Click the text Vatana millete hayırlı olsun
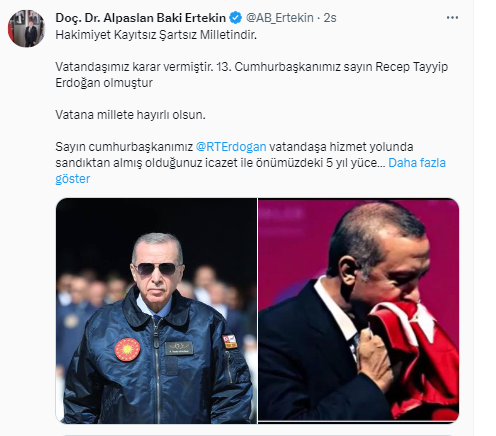This screenshot has height=436, width=496. pos(130,115)
